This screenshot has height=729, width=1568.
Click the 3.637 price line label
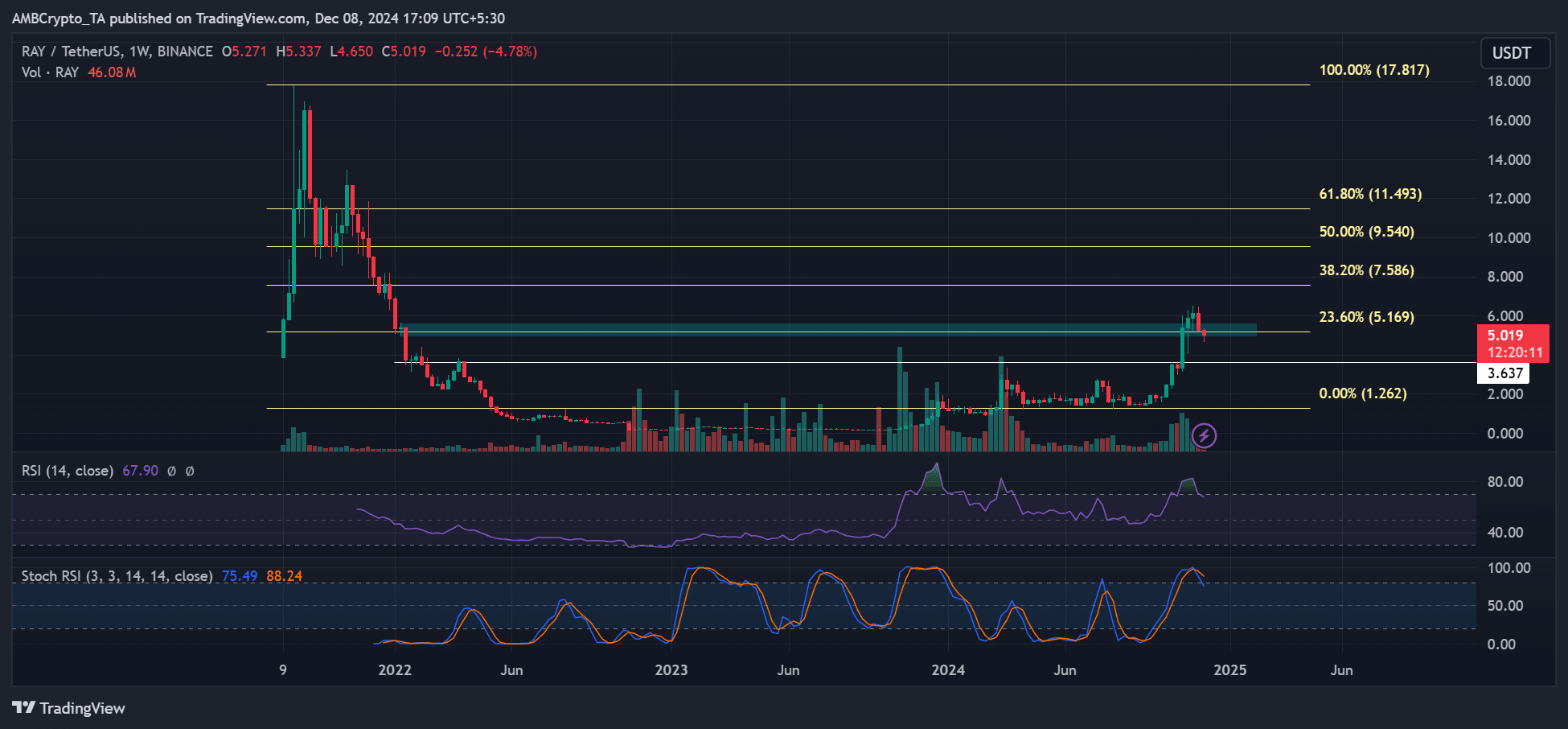[1505, 373]
